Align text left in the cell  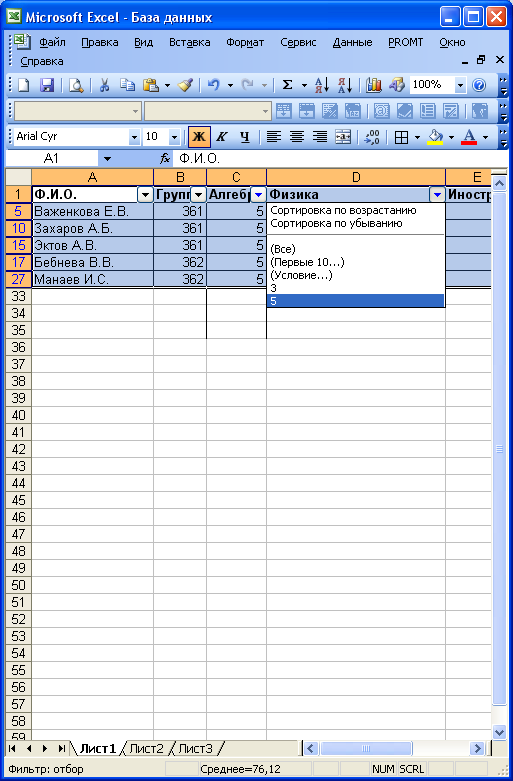tap(273, 136)
